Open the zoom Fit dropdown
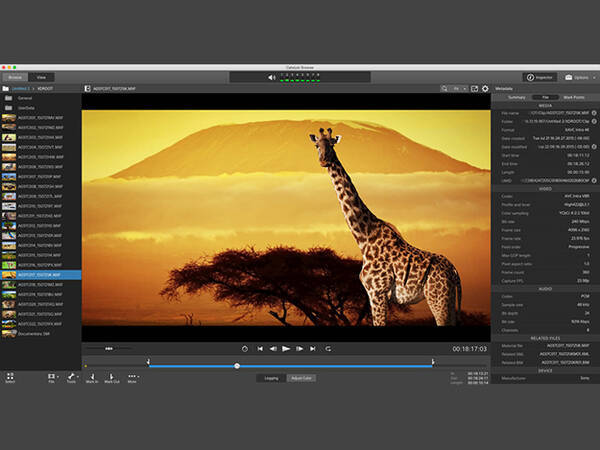Image resolution: width=600 pixels, height=450 pixels. click(x=459, y=89)
